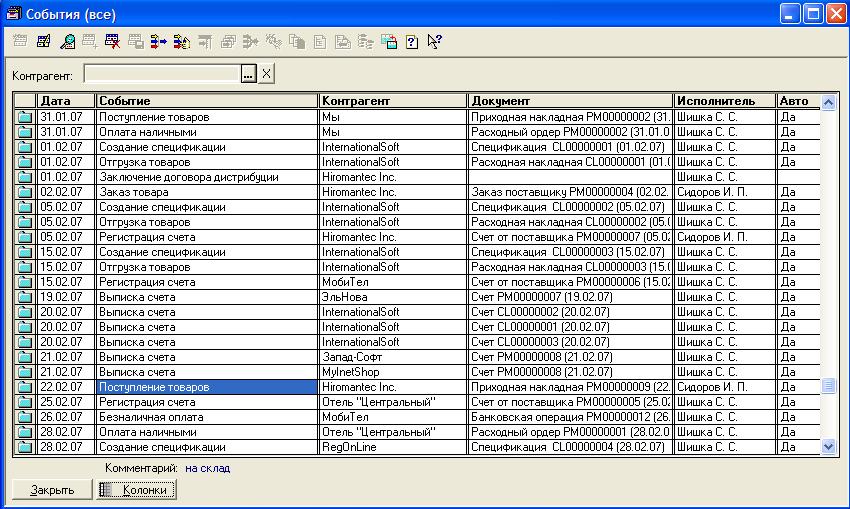Click the first greyed-out new row toolbar icon
The width and height of the screenshot is (850, 509).
coord(20,41)
